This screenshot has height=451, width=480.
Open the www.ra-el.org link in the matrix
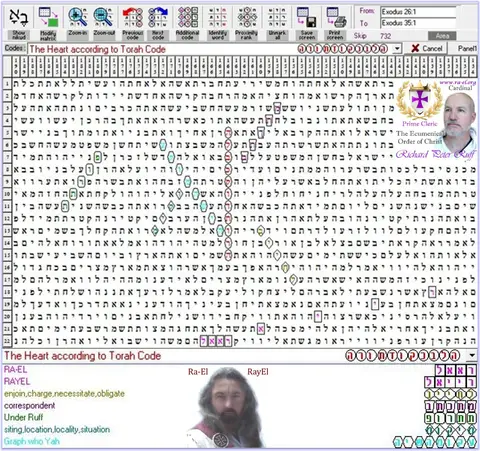coord(458,82)
